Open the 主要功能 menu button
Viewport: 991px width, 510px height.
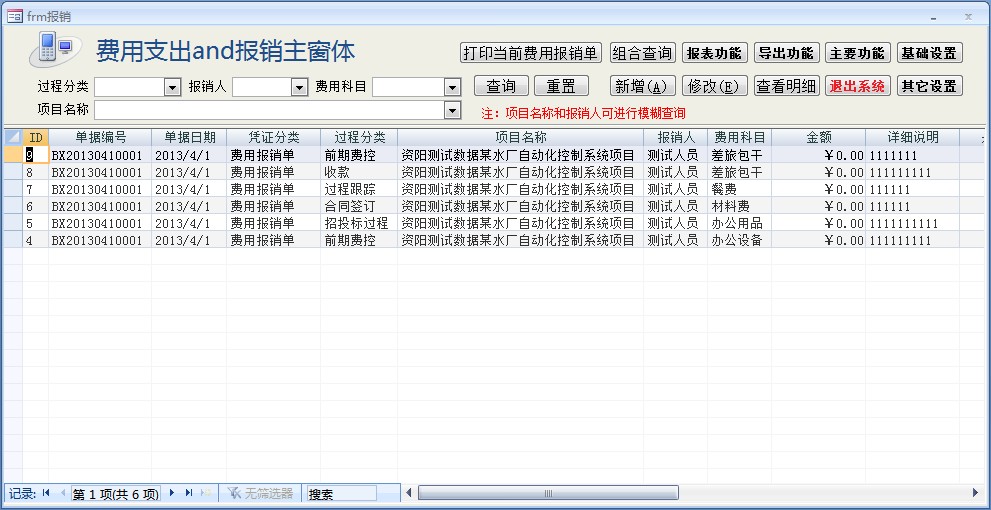coord(858,53)
